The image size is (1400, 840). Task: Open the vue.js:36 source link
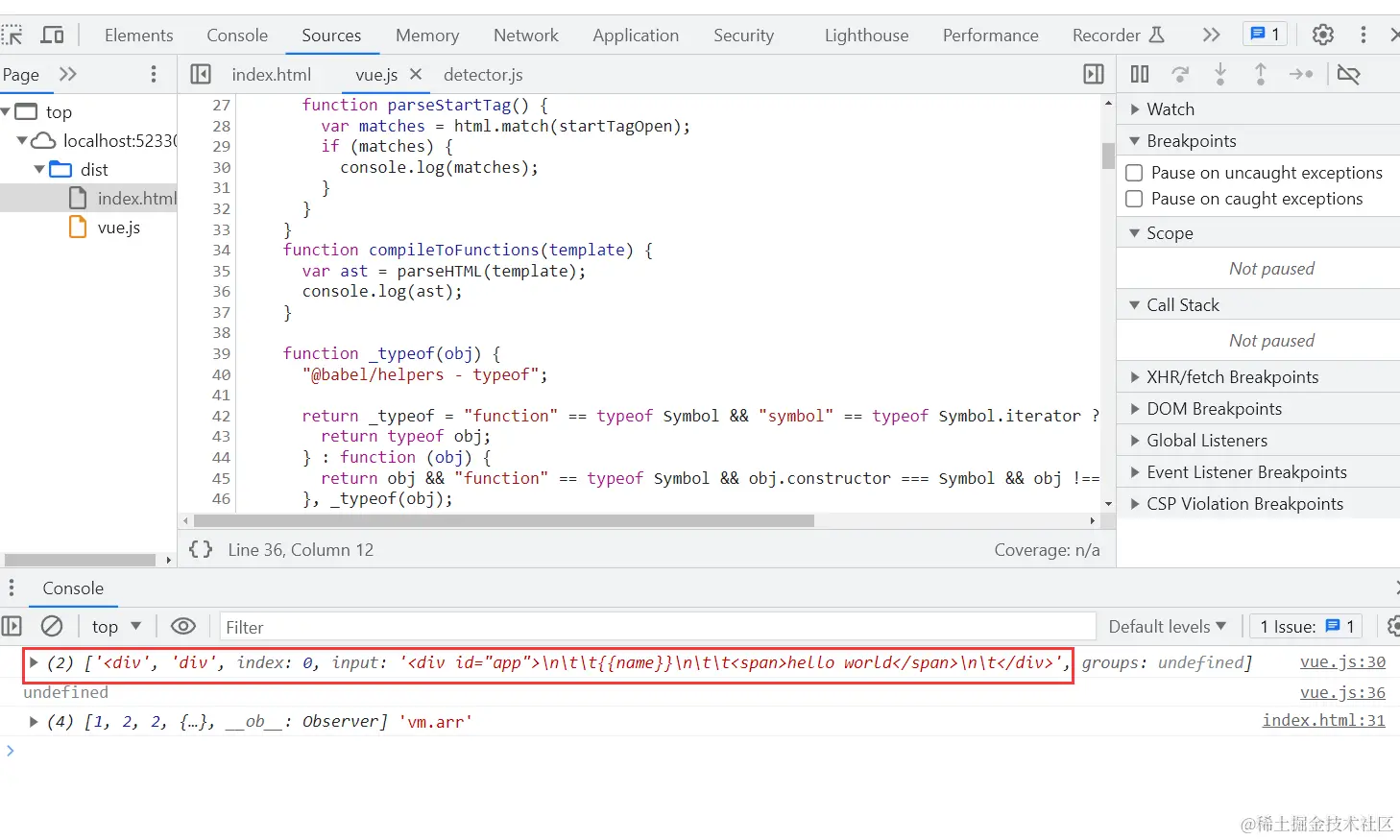[x=1342, y=692]
